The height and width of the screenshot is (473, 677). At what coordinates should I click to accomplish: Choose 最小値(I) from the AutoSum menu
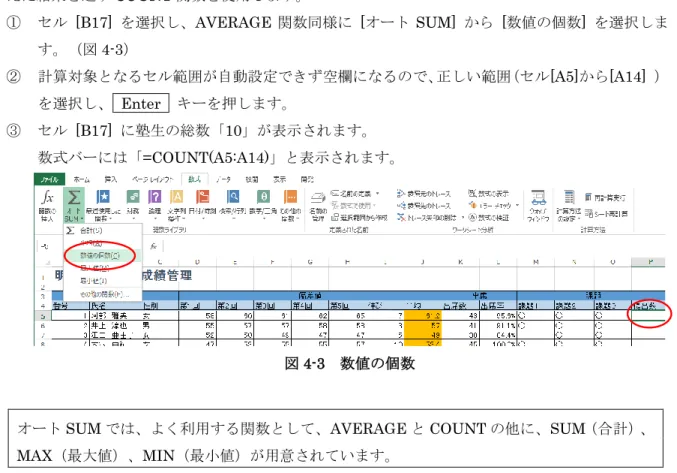pos(103,281)
